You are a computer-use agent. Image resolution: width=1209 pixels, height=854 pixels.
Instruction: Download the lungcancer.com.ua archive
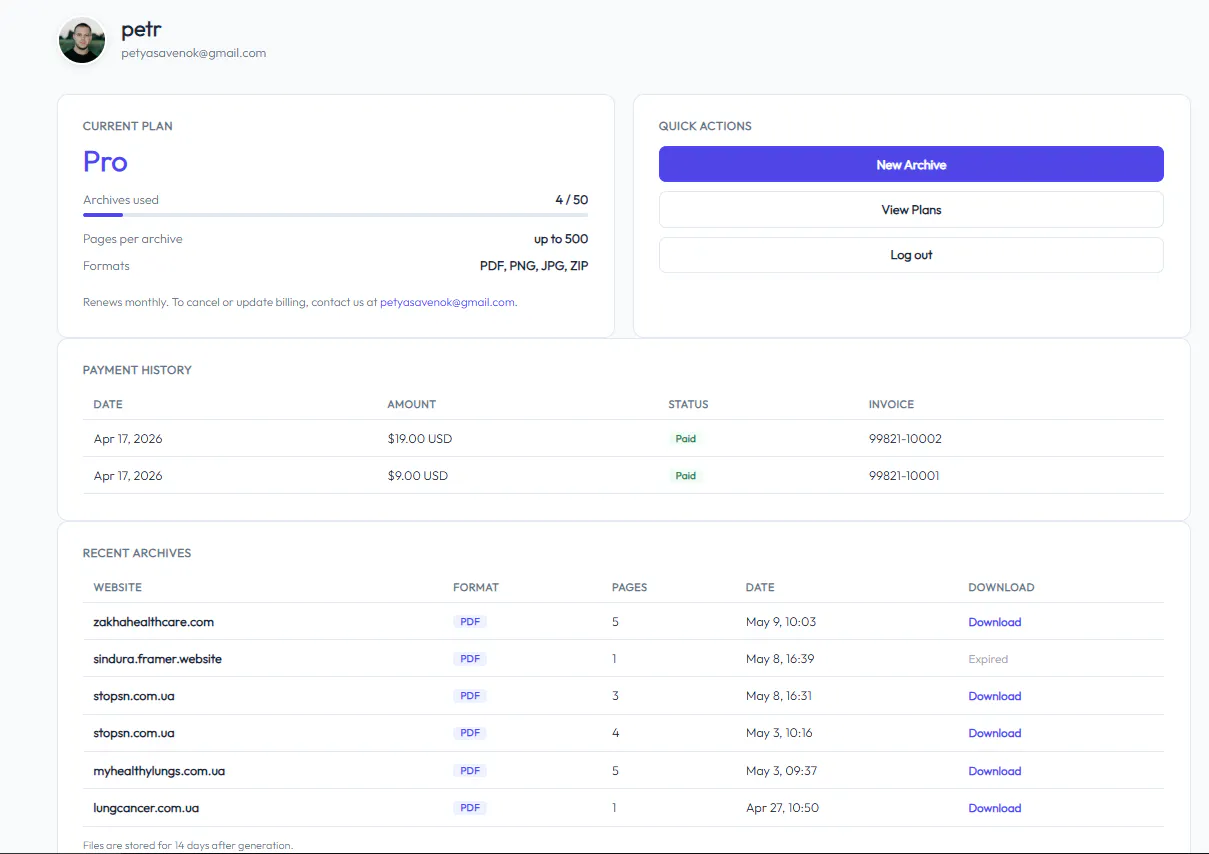pos(994,808)
